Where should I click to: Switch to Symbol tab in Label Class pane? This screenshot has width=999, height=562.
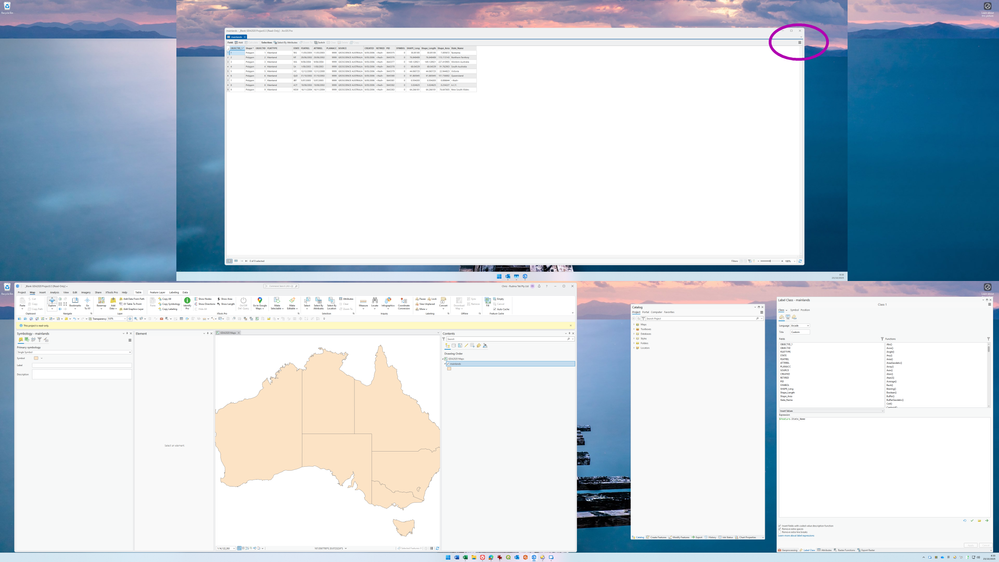pos(794,310)
